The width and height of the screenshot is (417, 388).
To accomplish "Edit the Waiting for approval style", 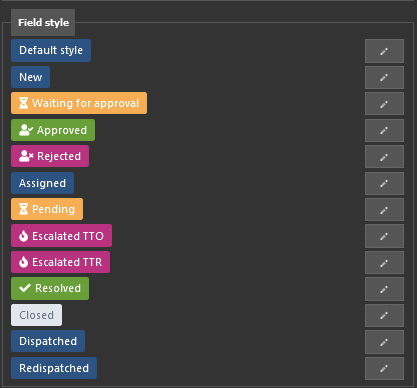I will click(384, 104).
